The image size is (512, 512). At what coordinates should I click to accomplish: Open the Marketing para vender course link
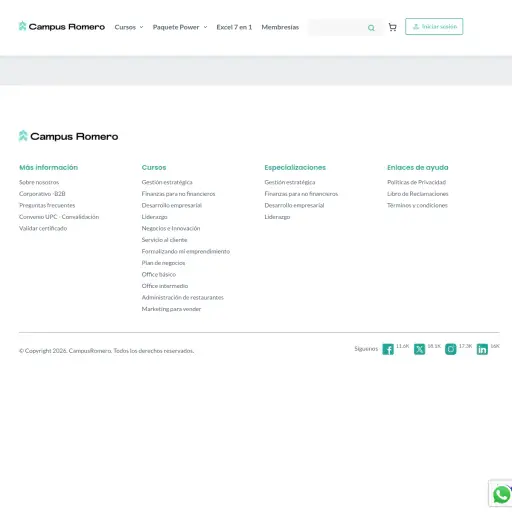171,309
